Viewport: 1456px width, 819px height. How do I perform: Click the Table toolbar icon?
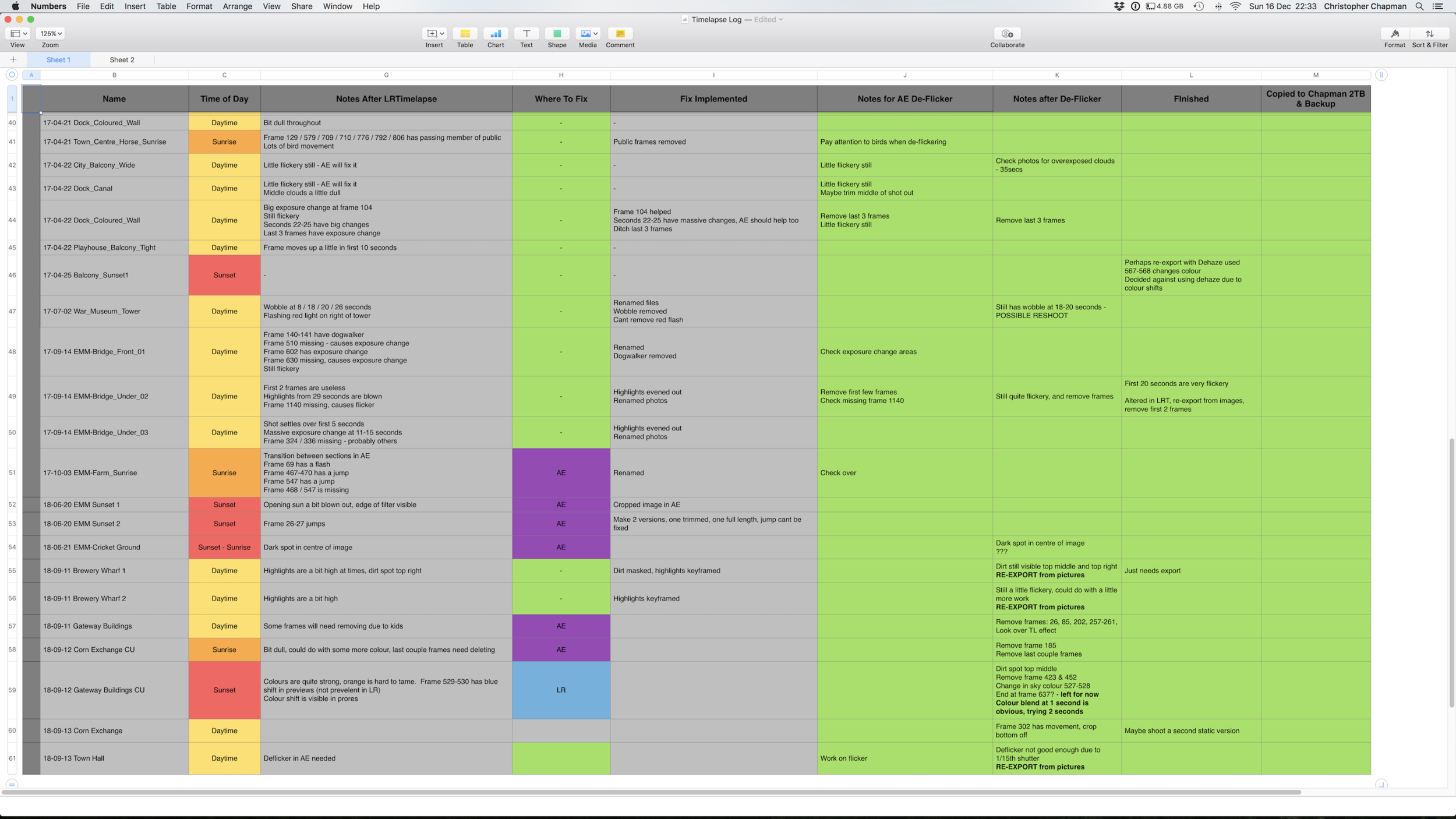465,34
